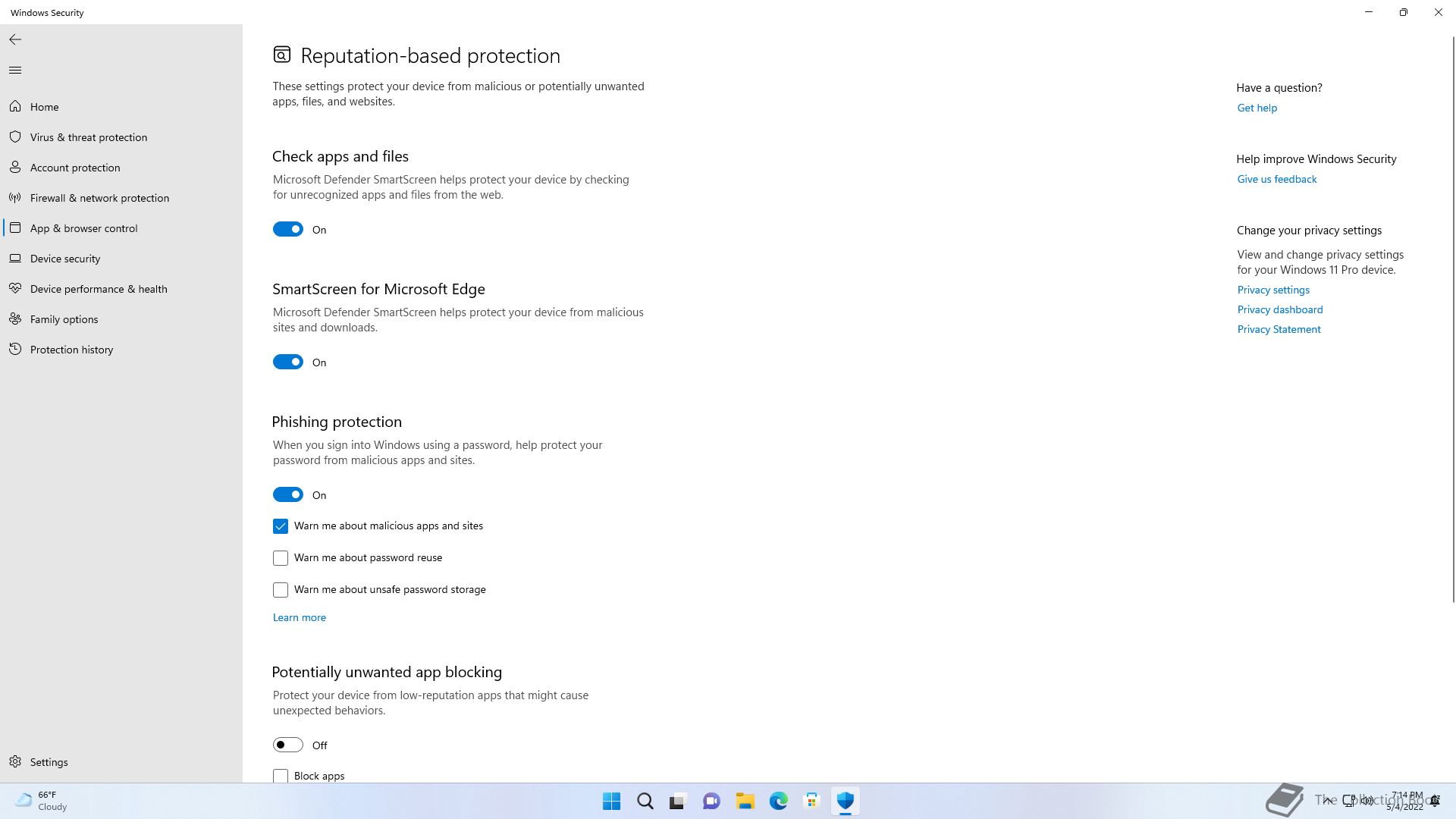Open the Windows Start menu
This screenshot has width=1456, height=819.
(x=611, y=801)
